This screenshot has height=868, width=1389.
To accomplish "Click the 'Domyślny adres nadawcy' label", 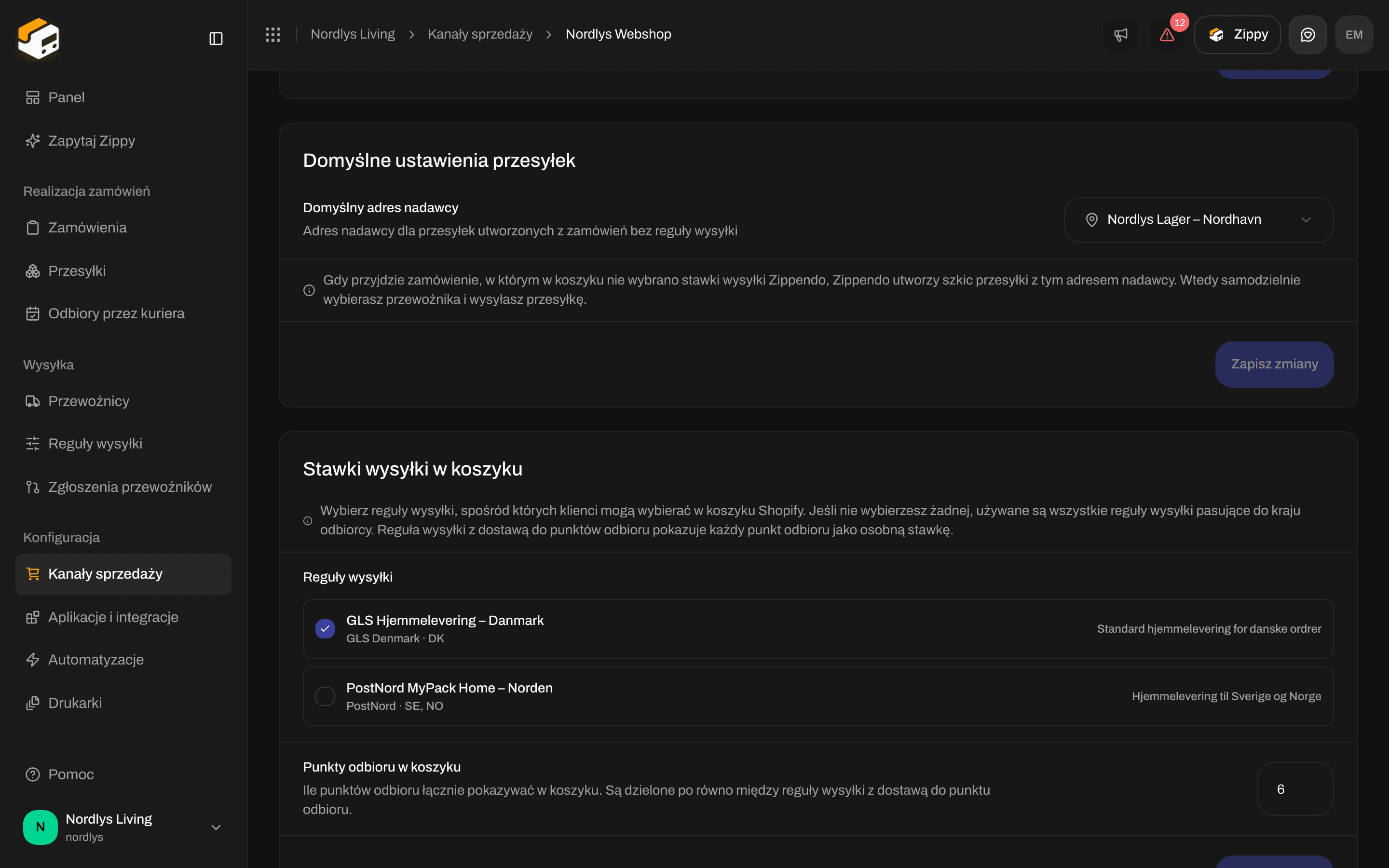I will (381, 208).
